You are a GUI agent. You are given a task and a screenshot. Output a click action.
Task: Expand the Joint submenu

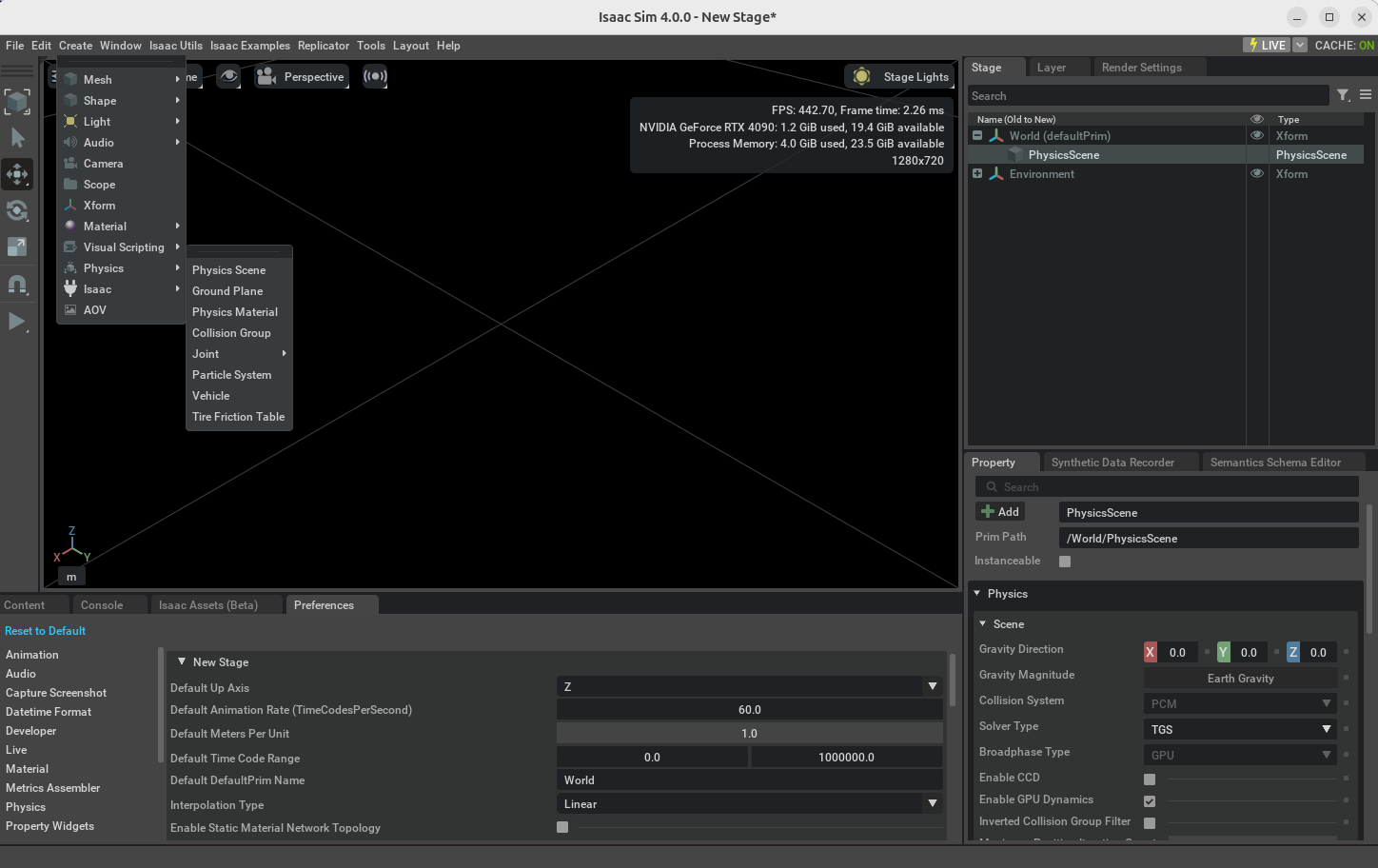coord(239,354)
